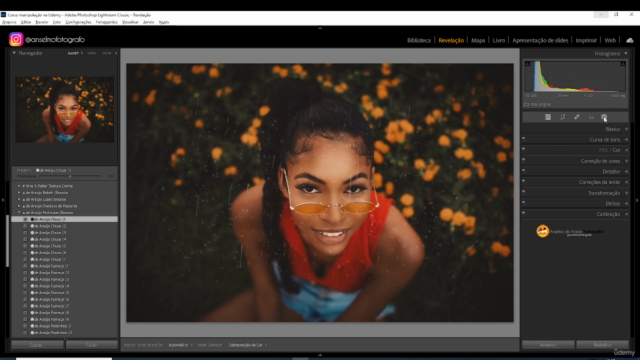The height and width of the screenshot is (360, 640).
Task: Switch to the Apresentação de slides module
Action: [540, 40]
